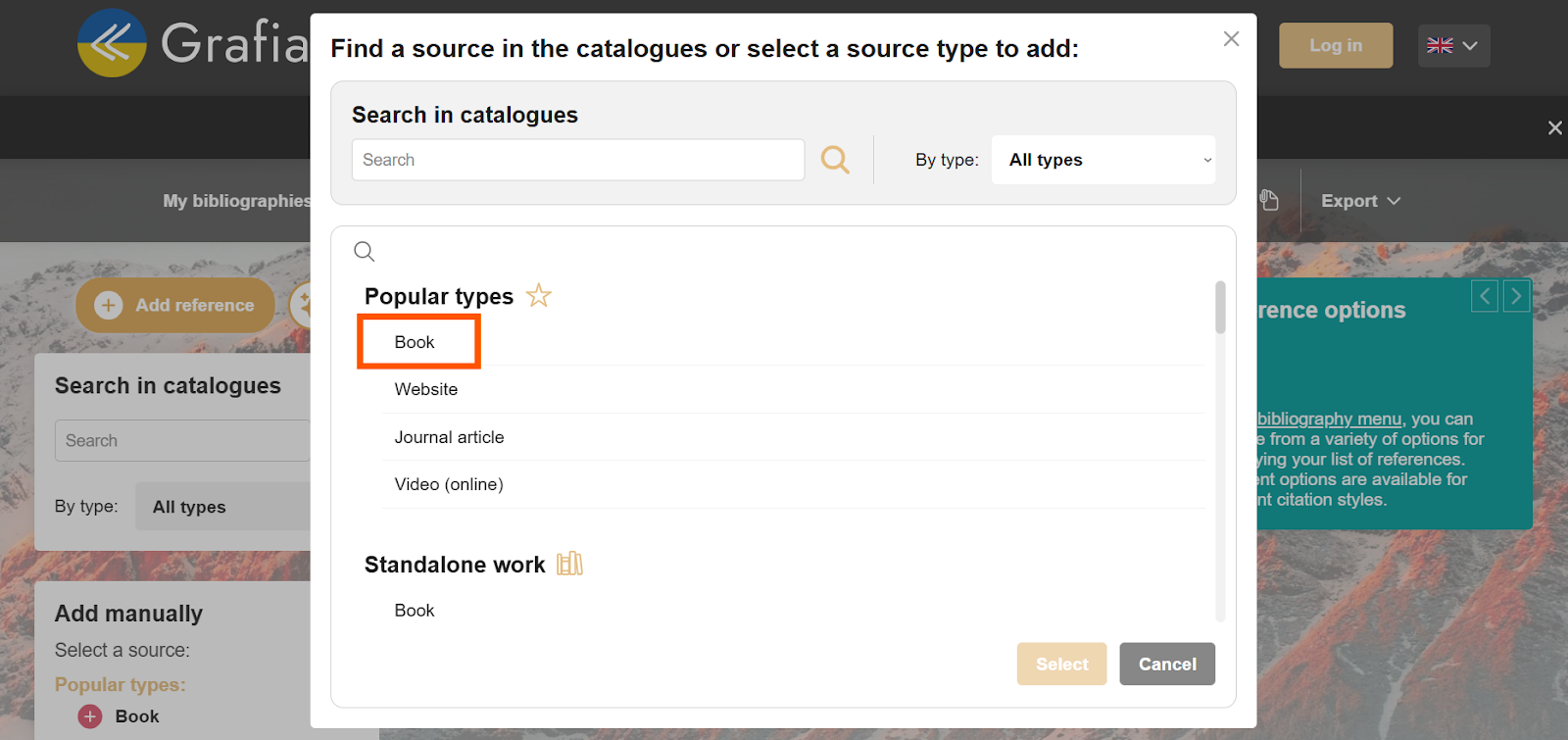The height and width of the screenshot is (740, 1568).
Task: Open the language selector with the UK flag
Action: point(1452,46)
